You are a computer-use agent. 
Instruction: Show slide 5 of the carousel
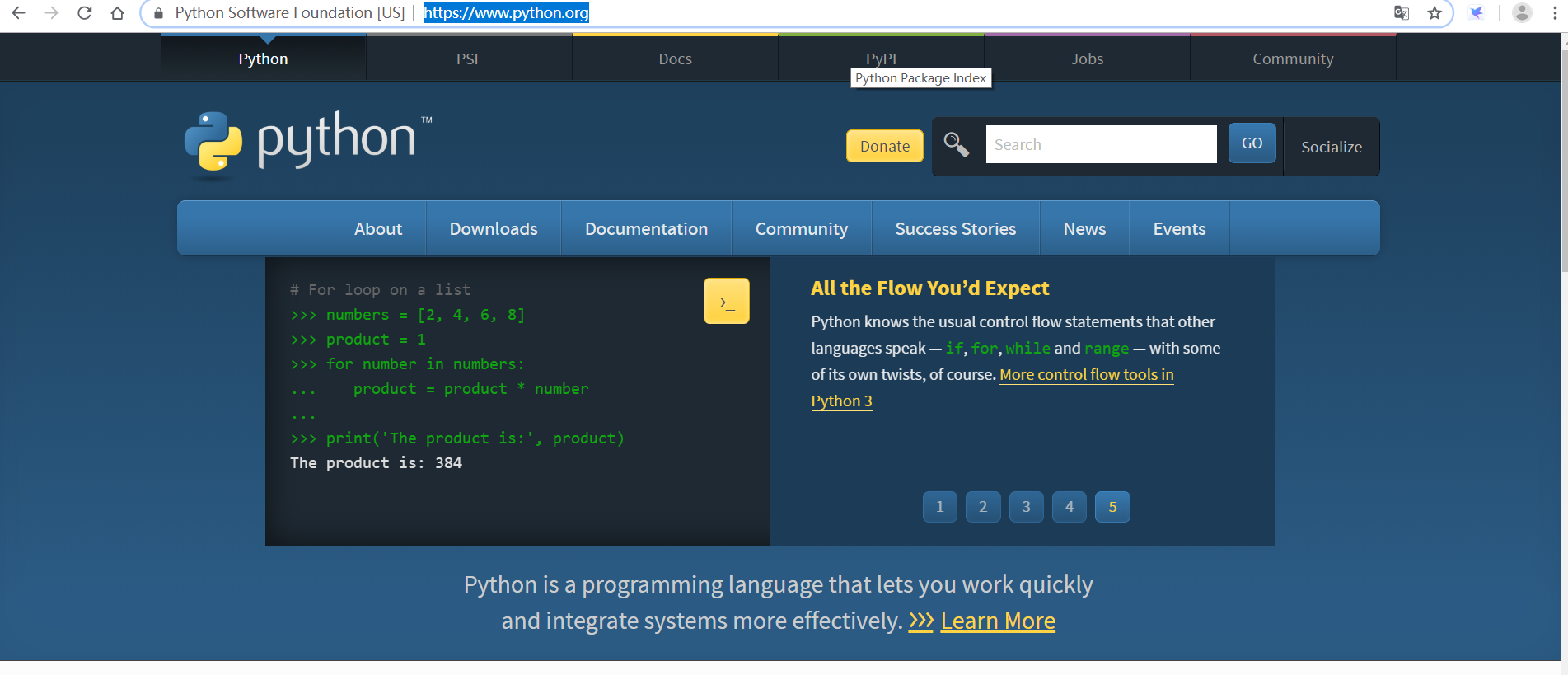(1112, 507)
